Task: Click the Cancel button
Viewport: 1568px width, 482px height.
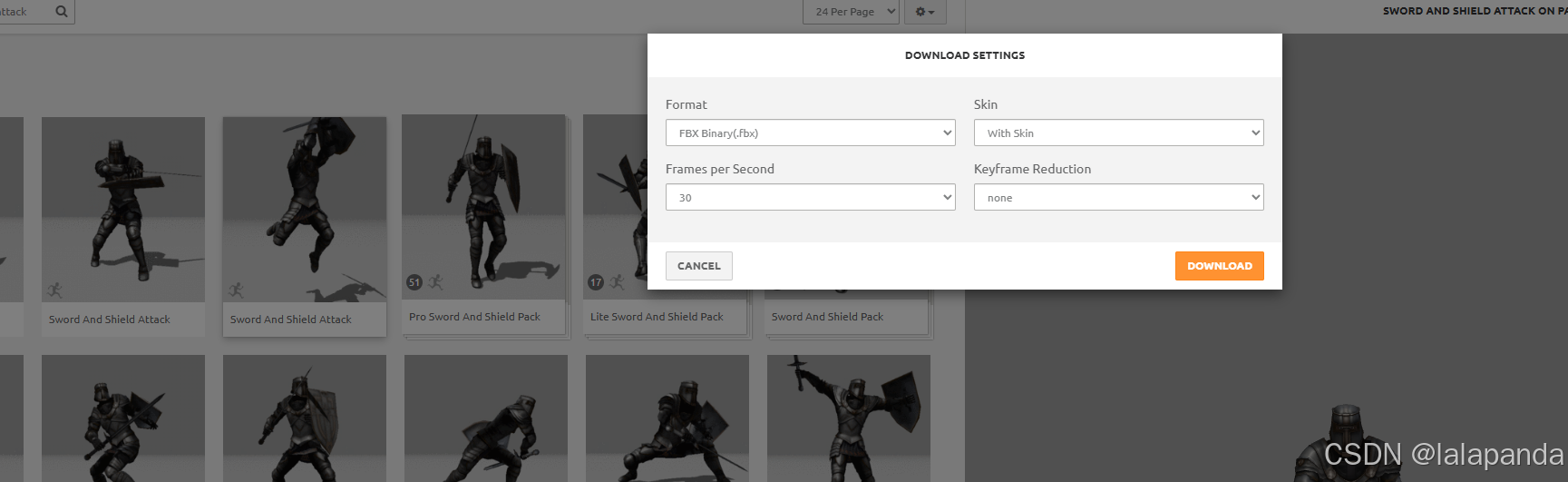Action: (699, 266)
